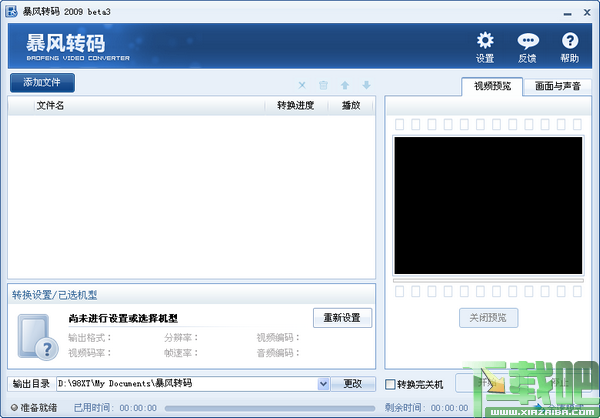Click the 视频编码 label
The height and width of the screenshot is (418, 600).
click(278, 338)
